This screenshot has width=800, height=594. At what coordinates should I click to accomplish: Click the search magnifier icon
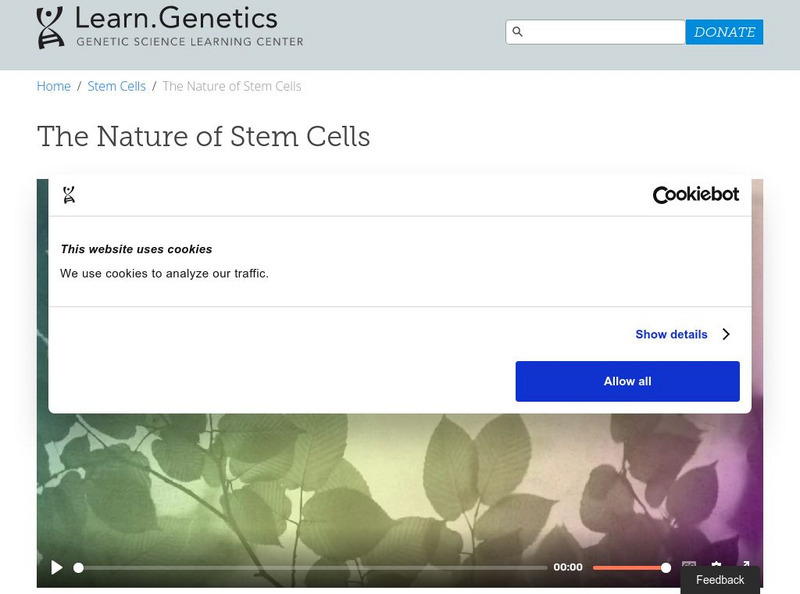(x=517, y=32)
